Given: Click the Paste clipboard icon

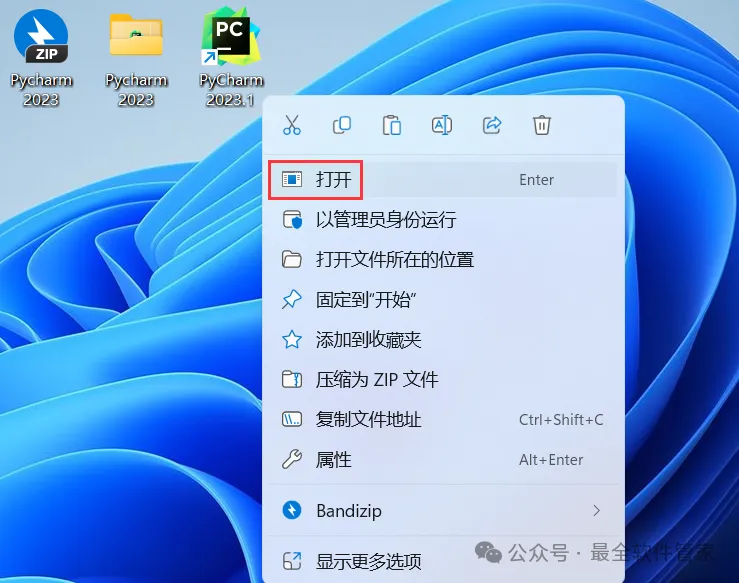Looking at the screenshot, I should pos(392,125).
